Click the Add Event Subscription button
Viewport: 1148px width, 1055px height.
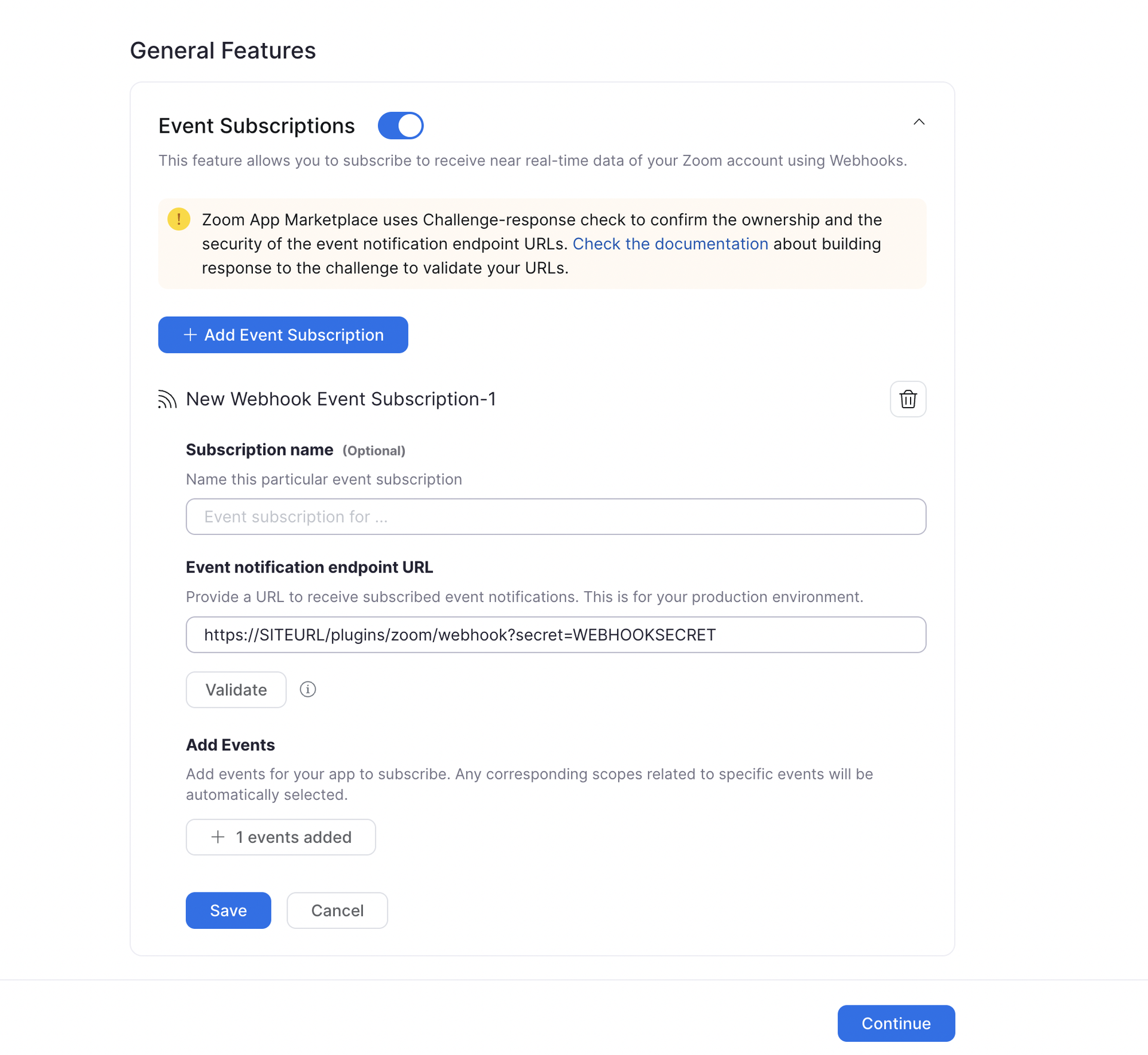click(283, 335)
